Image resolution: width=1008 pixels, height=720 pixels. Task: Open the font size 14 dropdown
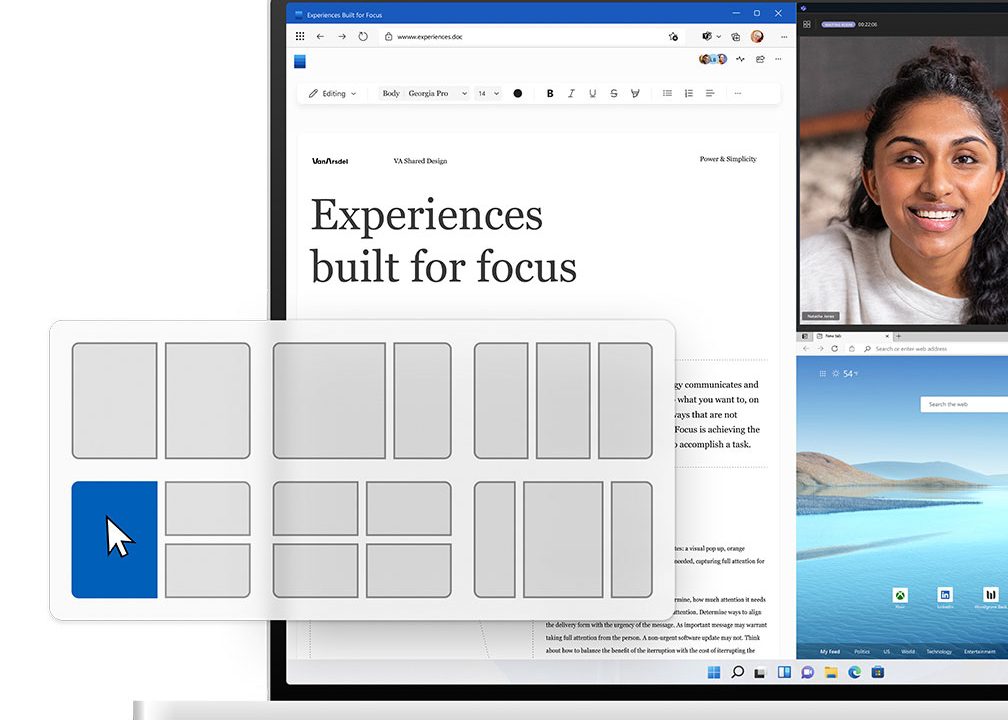488,93
